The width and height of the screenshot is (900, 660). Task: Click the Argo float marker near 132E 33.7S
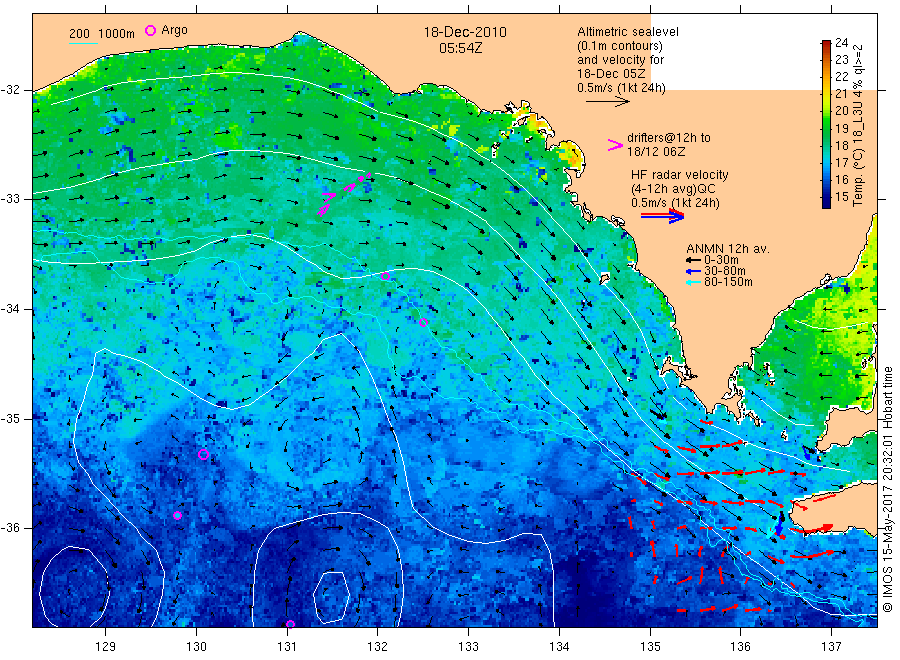[x=386, y=277]
